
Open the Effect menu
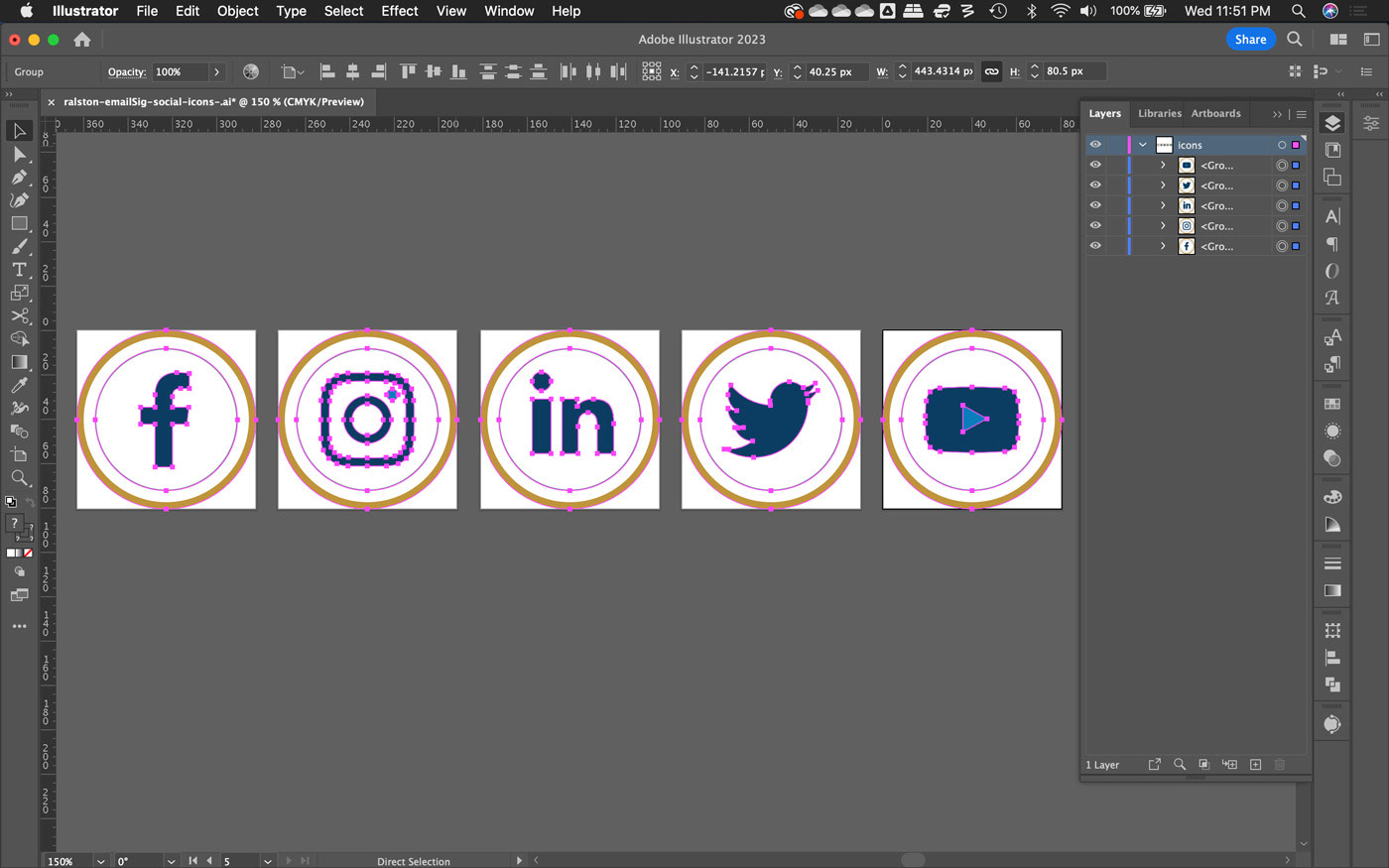400,11
